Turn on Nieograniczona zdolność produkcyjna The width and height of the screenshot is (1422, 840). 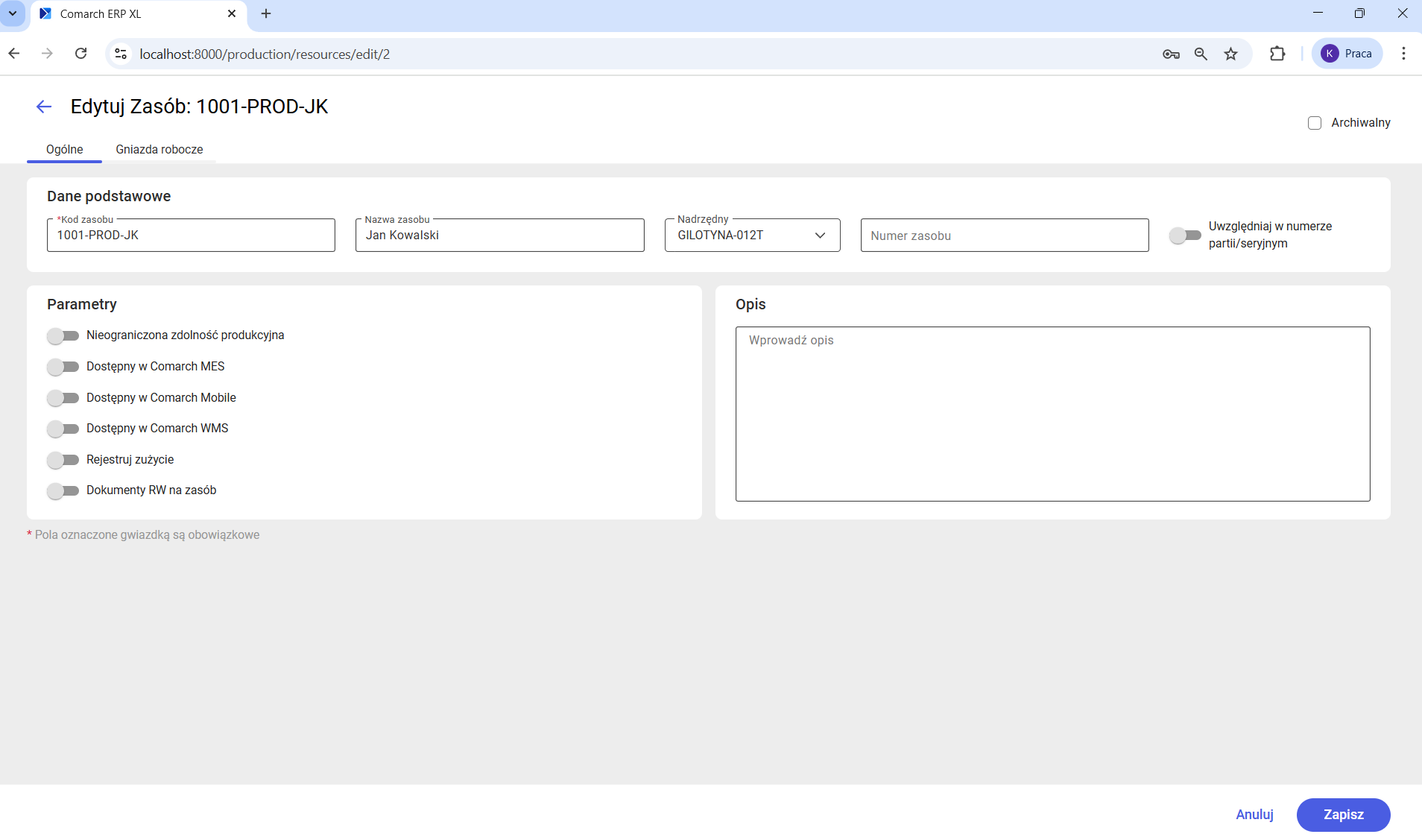tap(63, 335)
